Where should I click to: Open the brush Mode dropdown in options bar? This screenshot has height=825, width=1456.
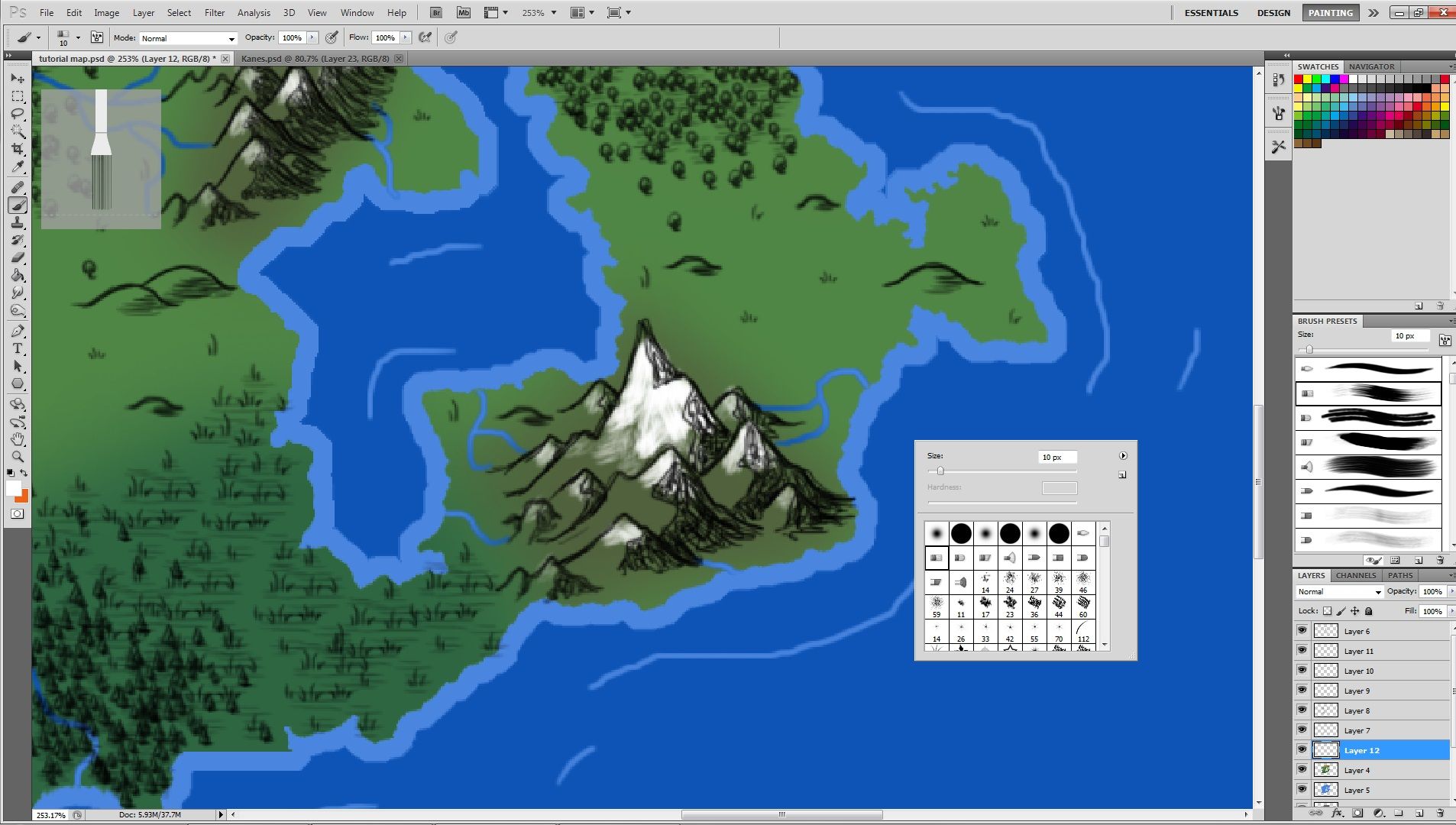click(188, 37)
